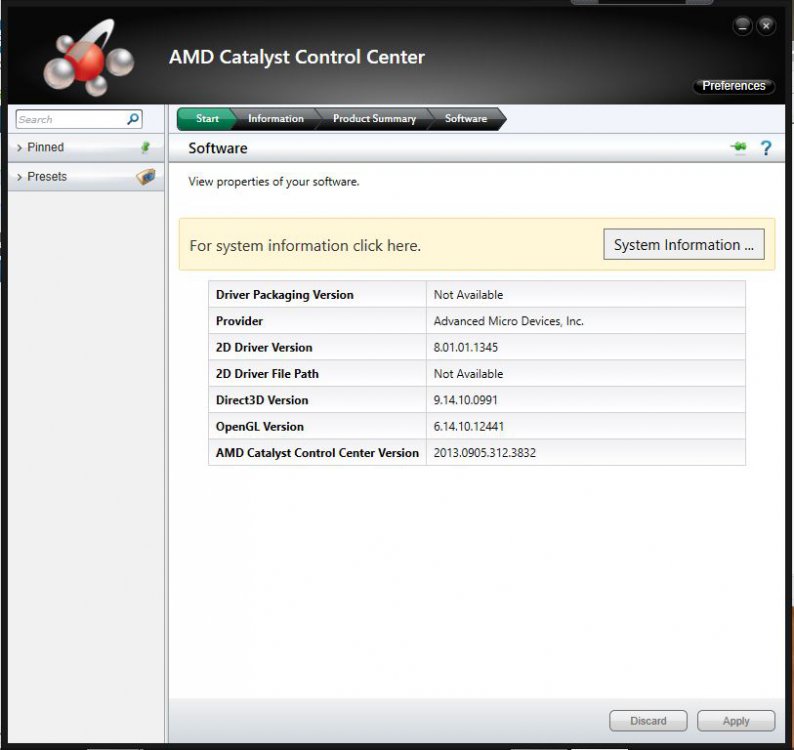Screen dimensions: 794x750
Task: Open help with the question mark icon
Action: [x=766, y=148]
